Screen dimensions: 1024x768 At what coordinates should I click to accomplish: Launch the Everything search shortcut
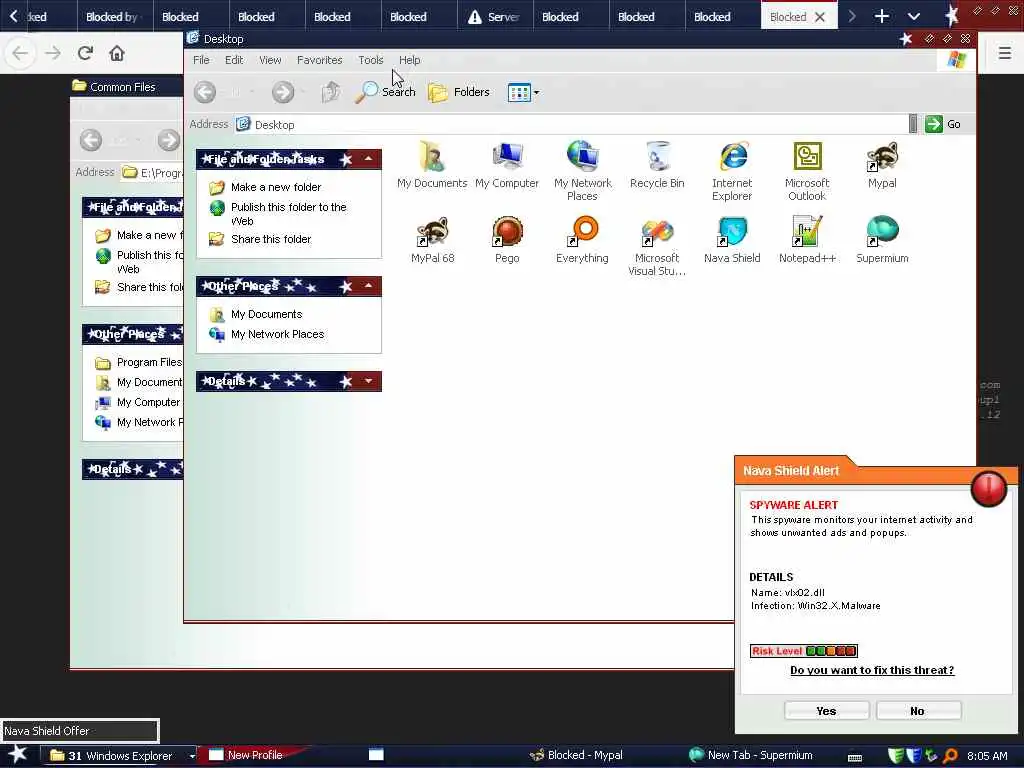pos(582,240)
